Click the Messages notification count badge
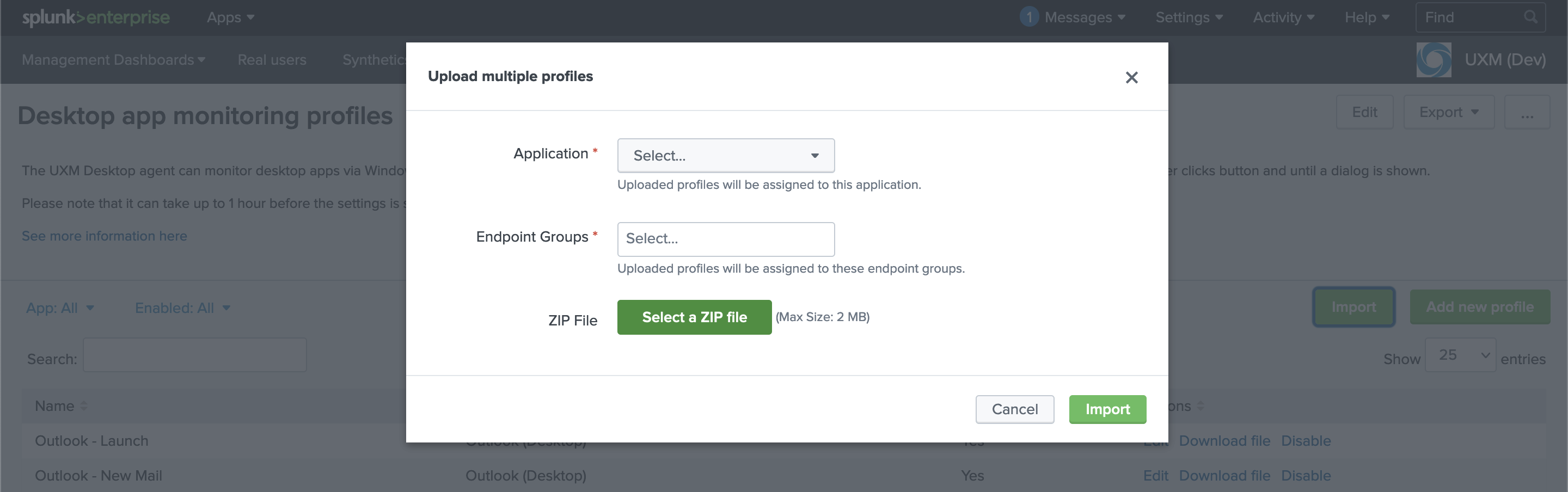Screen dimensions: 1568x492 point(1028,17)
